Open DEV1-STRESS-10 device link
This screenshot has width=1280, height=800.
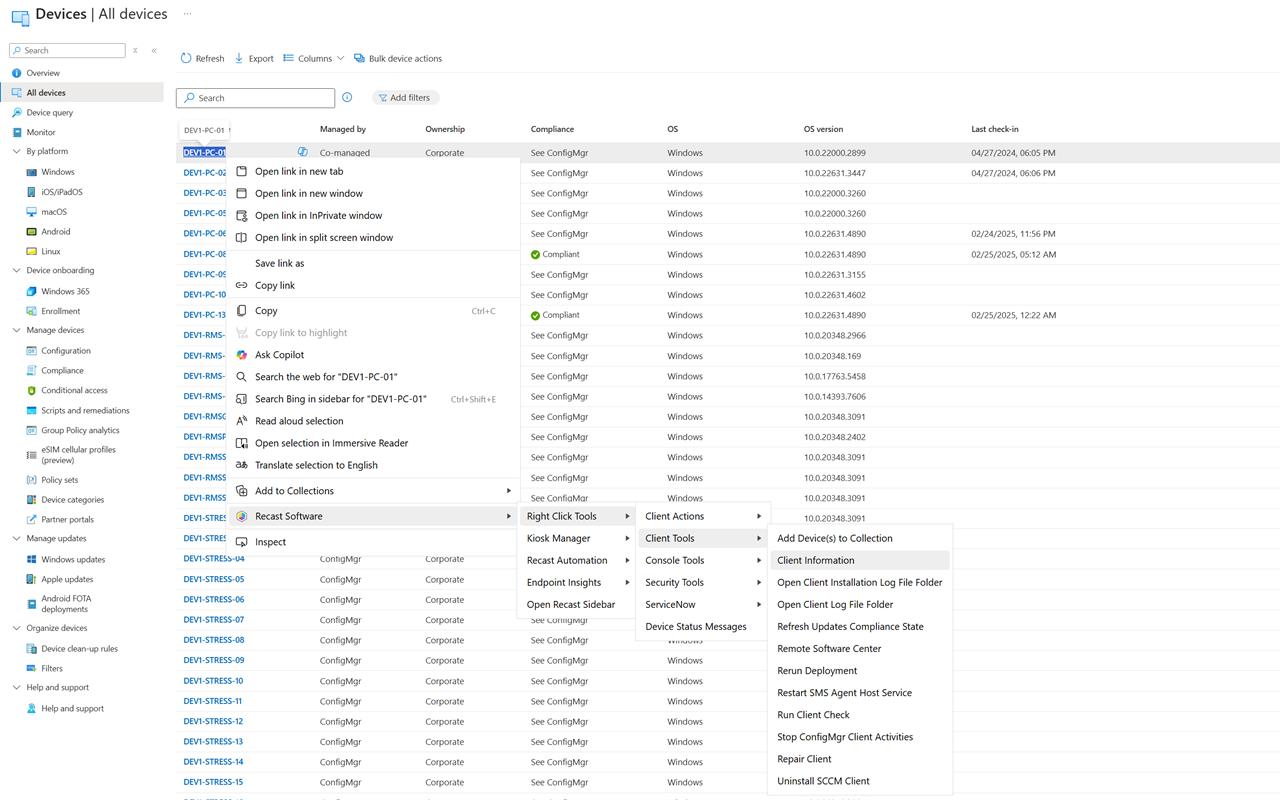(x=213, y=681)
